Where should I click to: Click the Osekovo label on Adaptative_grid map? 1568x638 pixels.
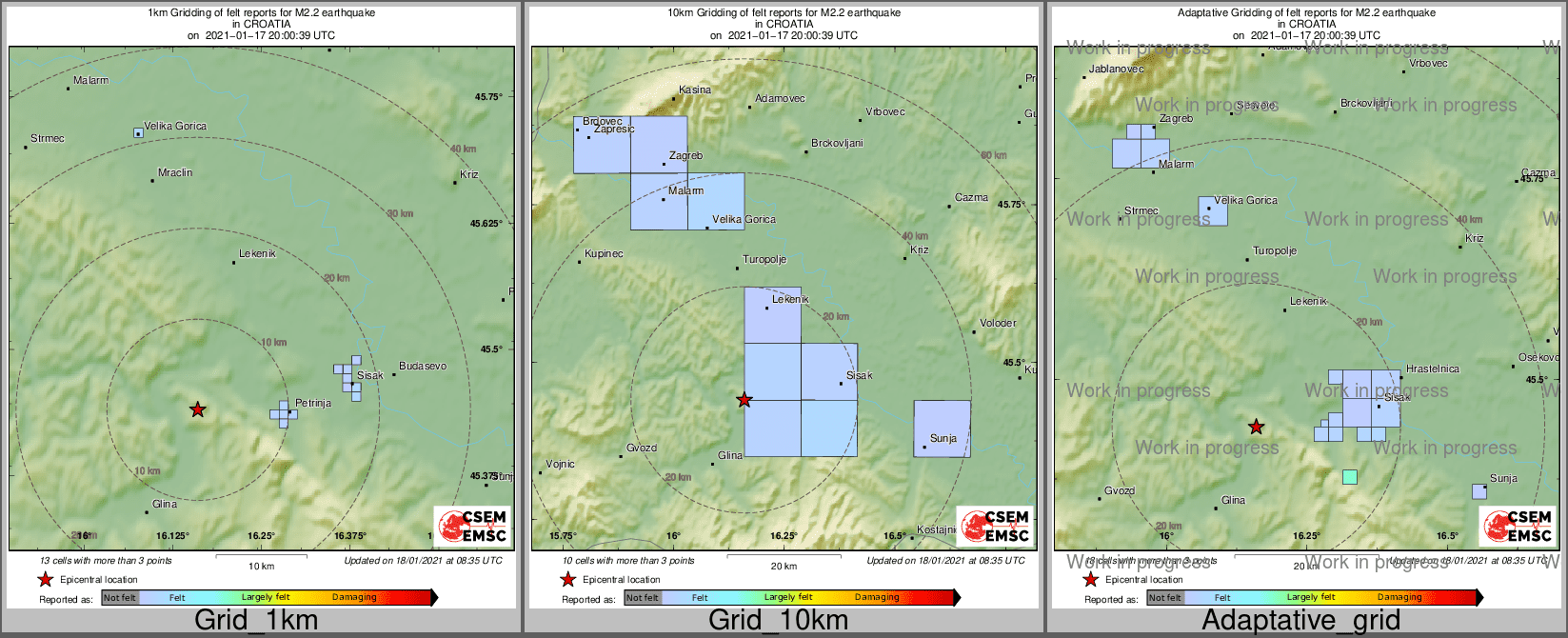(1538, 357)
